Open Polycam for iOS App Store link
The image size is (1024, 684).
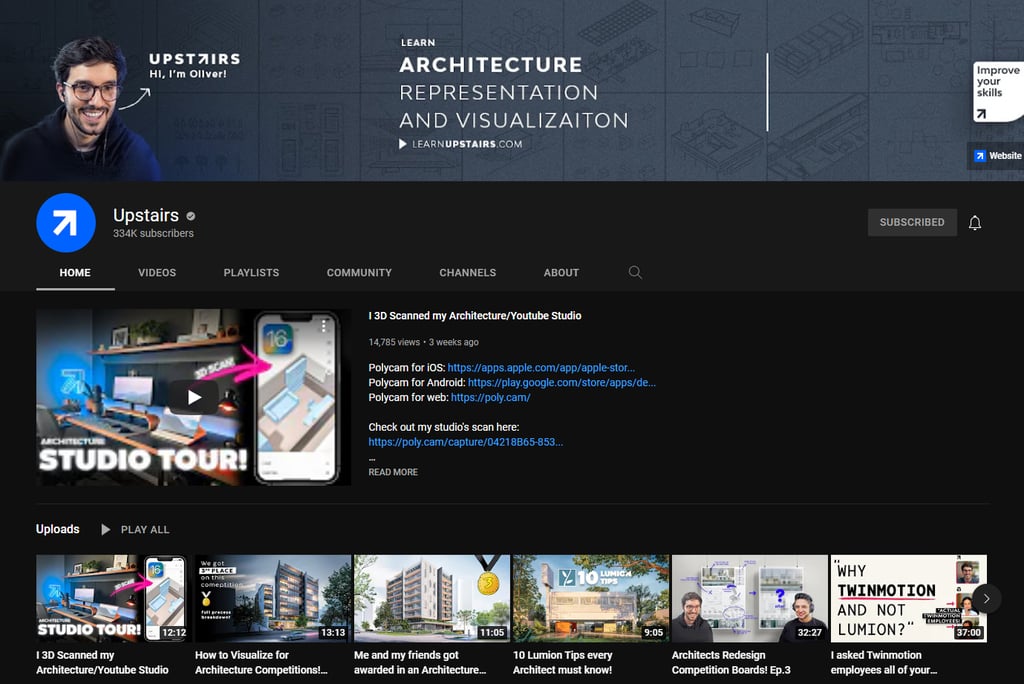541,368
